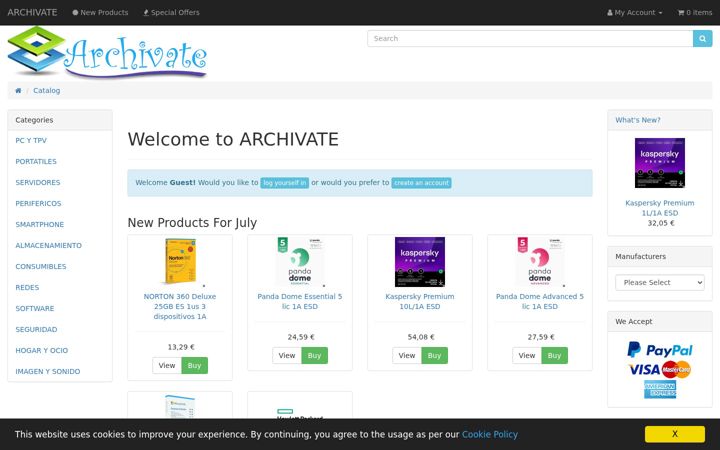
Task: Open the CONSUMIBLES category
Action: 40,266
